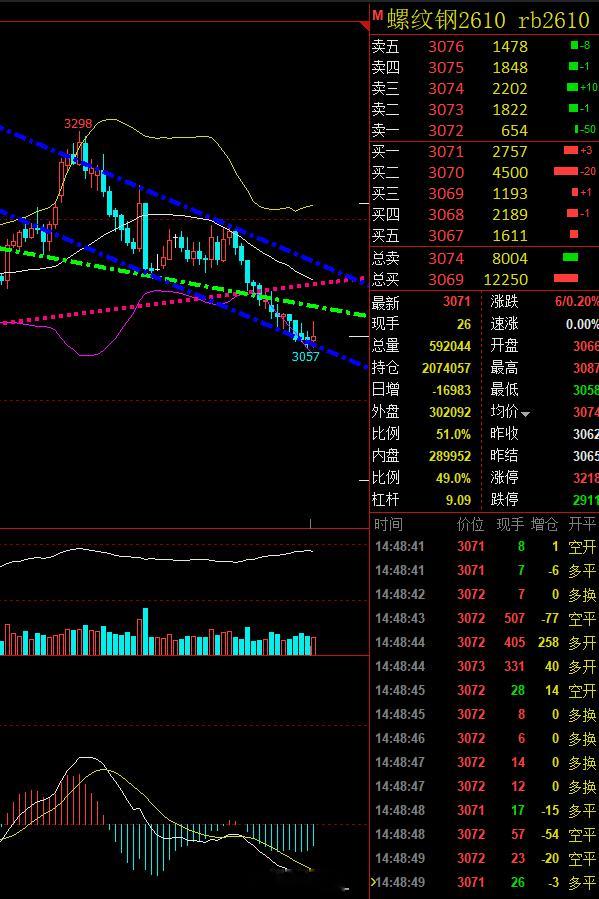Screen dimensions: 599x899
Task: Select the 杠杆 value 9.09
Action: tap(459, 501)
